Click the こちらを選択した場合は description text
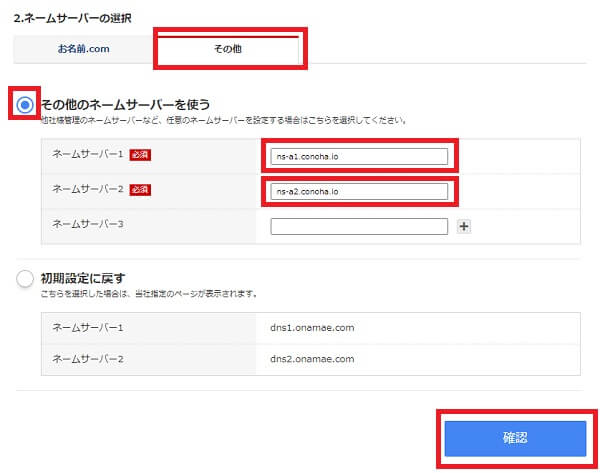Screen dimensions: 600x473 (x=149, y=294)
